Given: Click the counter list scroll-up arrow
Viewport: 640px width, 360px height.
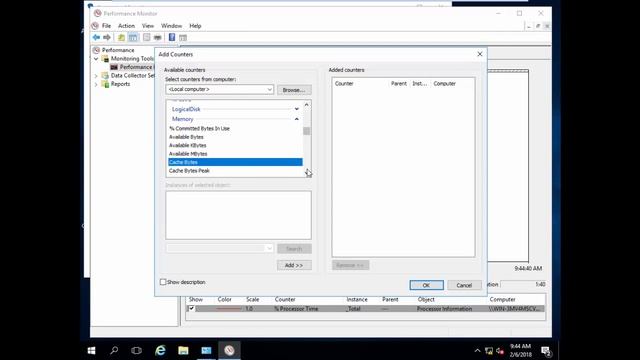Looking at the screenshot, I should pyautogui.click(x=307, y=105).
